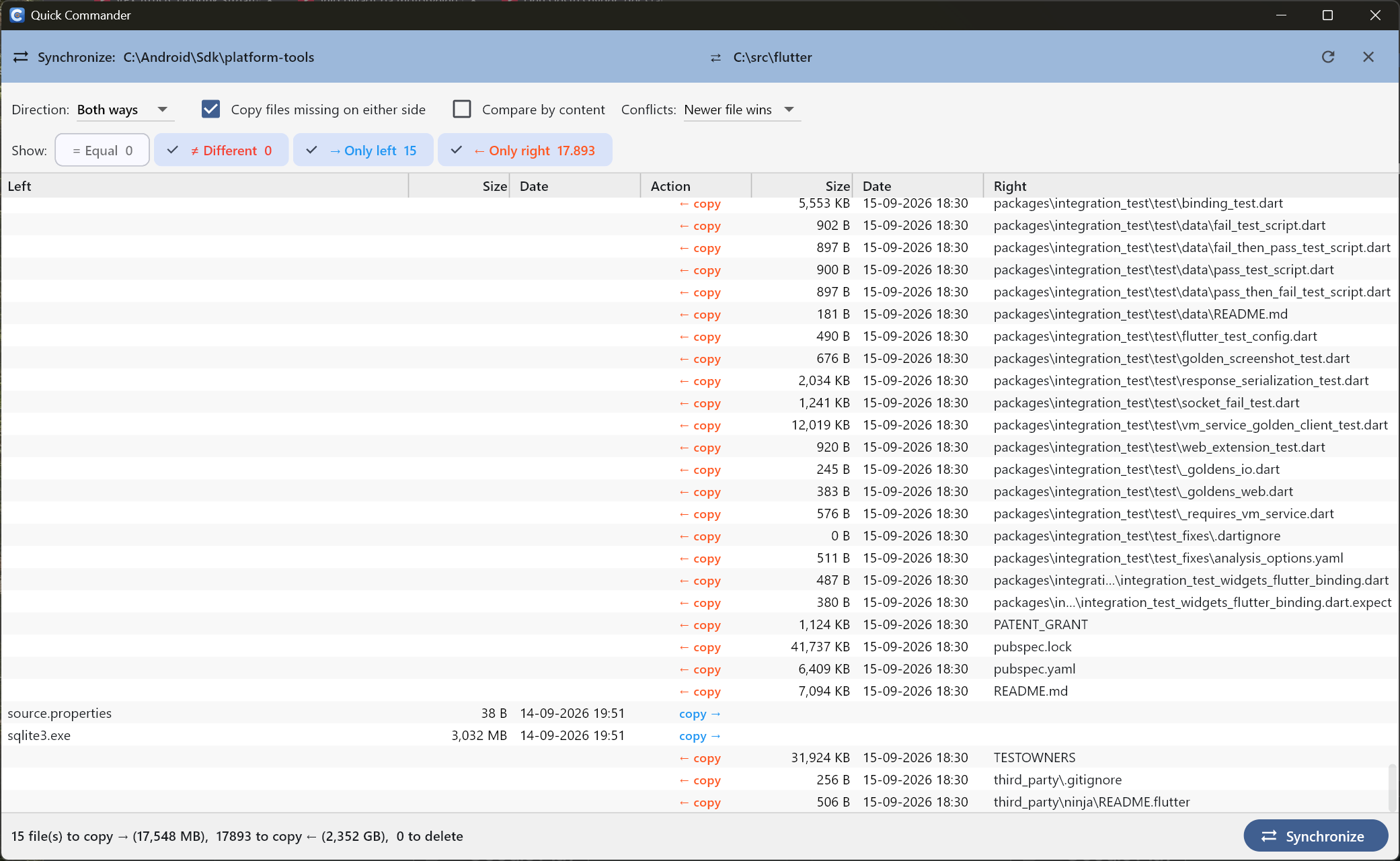
Task: Select data\README.md file row
Action: 699,314
